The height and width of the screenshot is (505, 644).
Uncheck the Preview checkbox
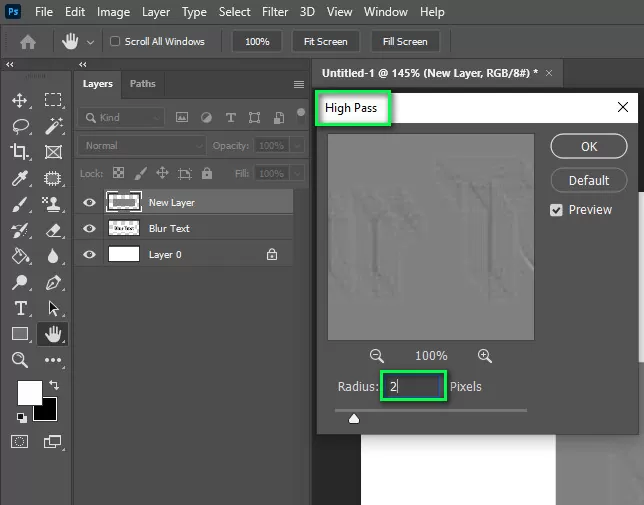coord(556,210)
